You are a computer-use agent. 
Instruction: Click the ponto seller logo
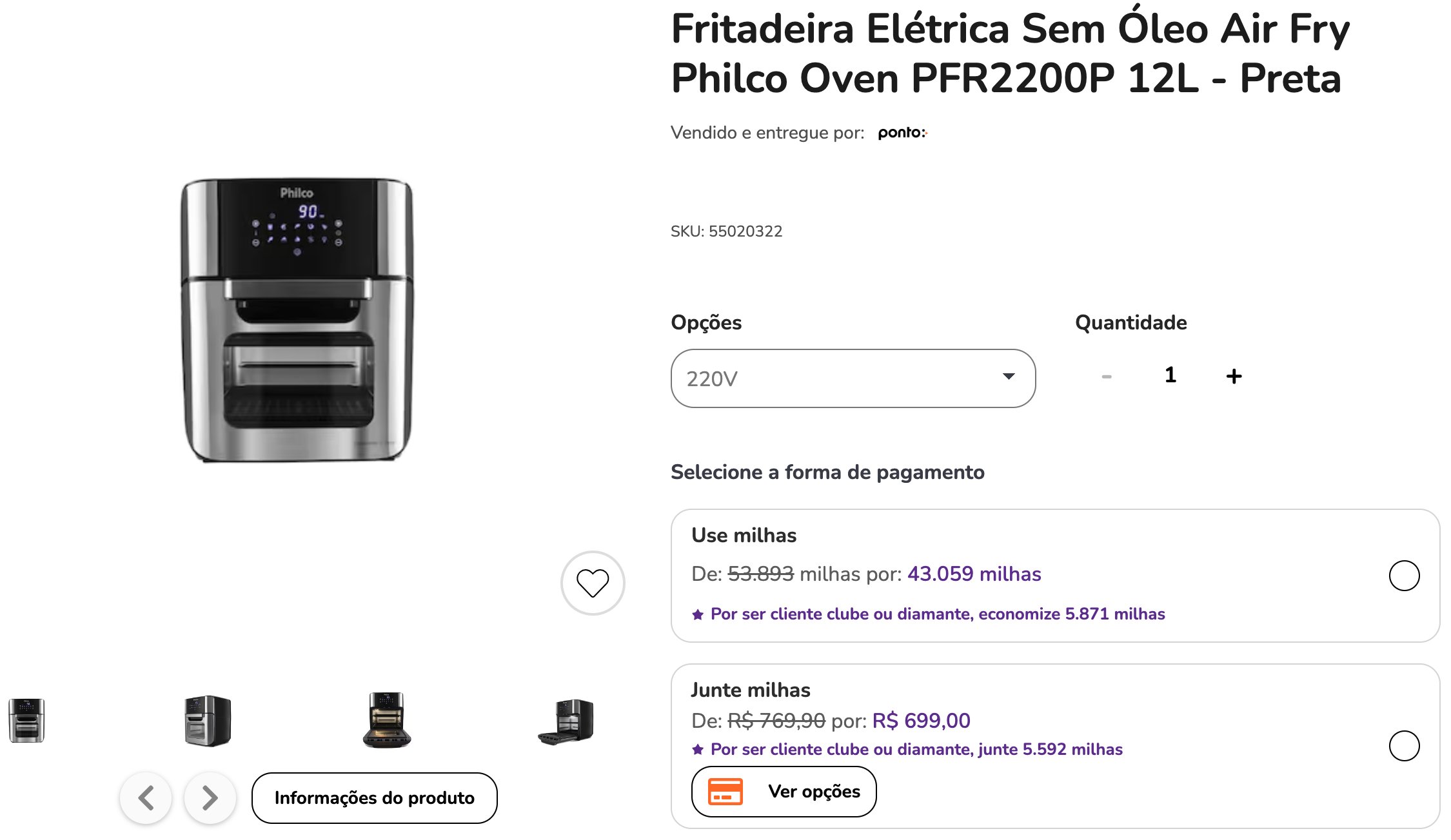pyautogui.click(x=902, y=133)
